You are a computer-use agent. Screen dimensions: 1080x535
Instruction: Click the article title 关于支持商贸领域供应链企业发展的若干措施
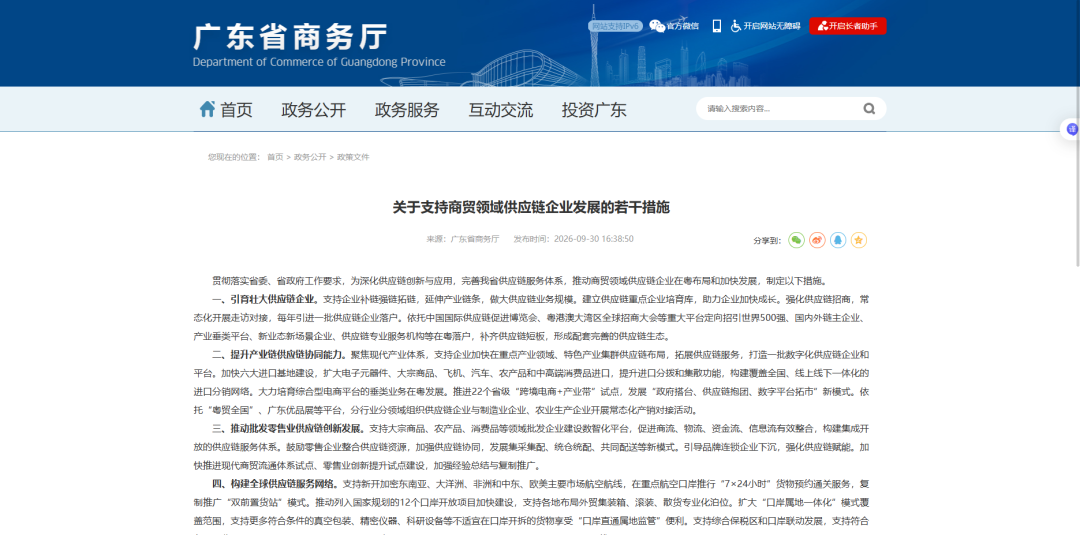pyautogui.click(x=531, y=207)
